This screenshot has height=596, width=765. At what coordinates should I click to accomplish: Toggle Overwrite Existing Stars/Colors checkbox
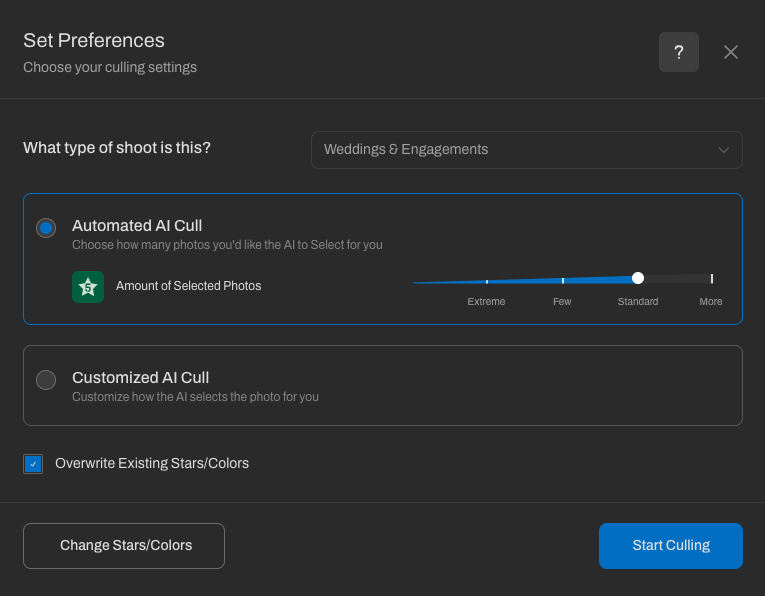[33, 464]
